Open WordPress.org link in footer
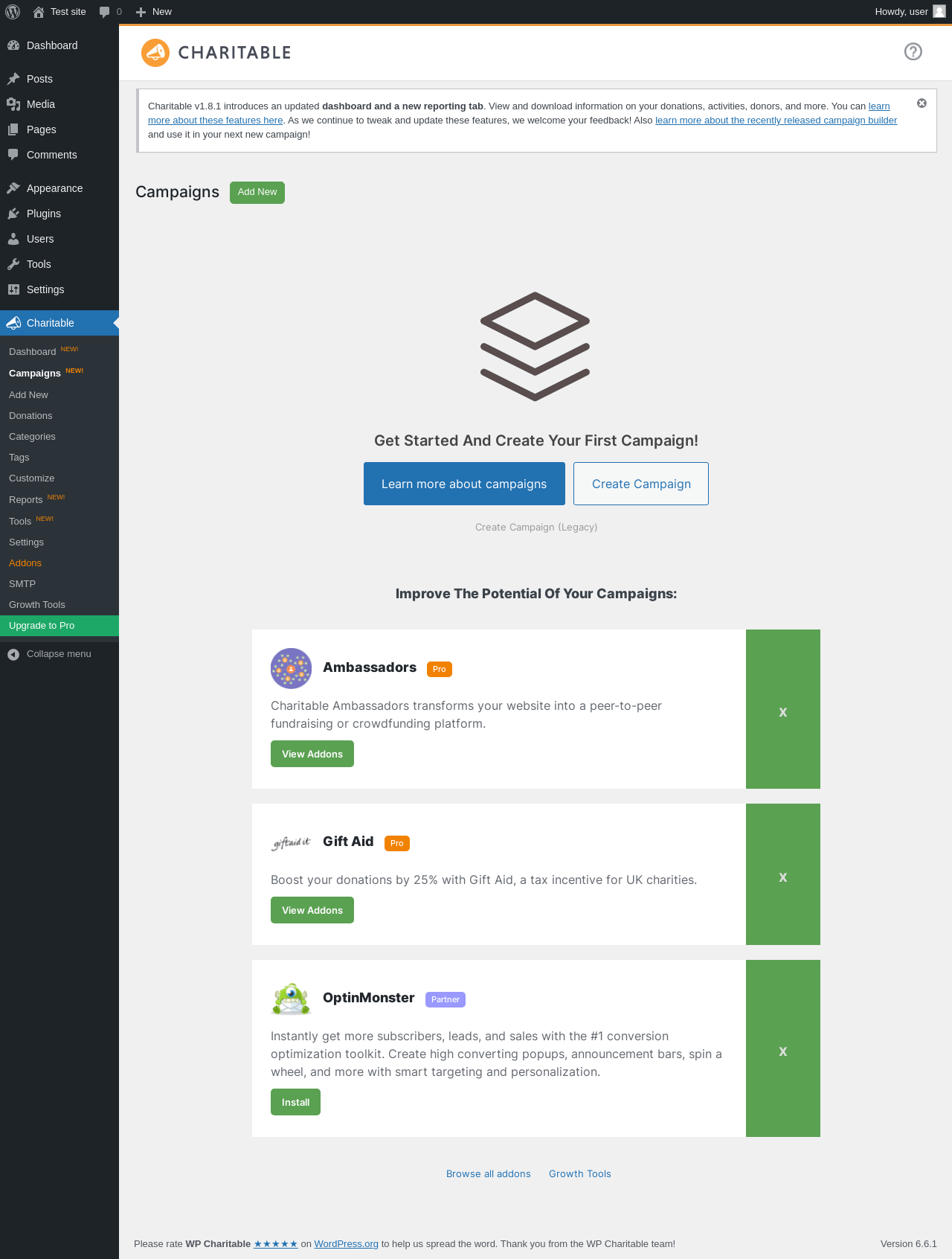 pos(347,1243)
